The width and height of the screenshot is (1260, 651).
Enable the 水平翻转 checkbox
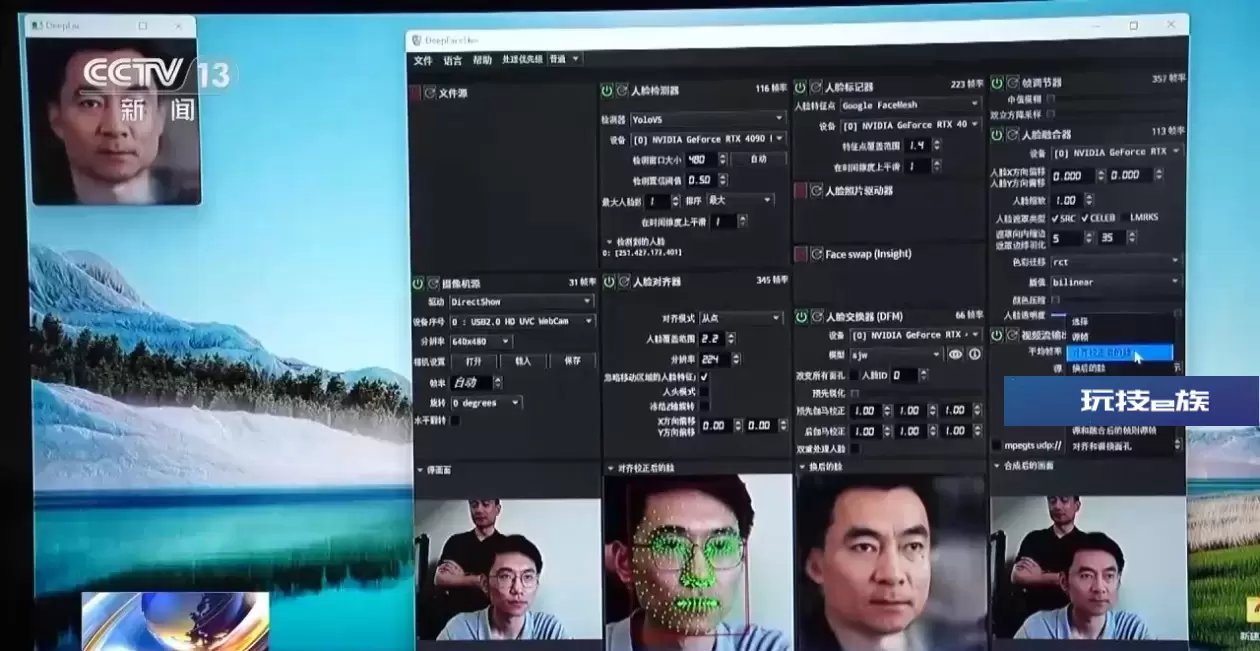tap(455, 420)
